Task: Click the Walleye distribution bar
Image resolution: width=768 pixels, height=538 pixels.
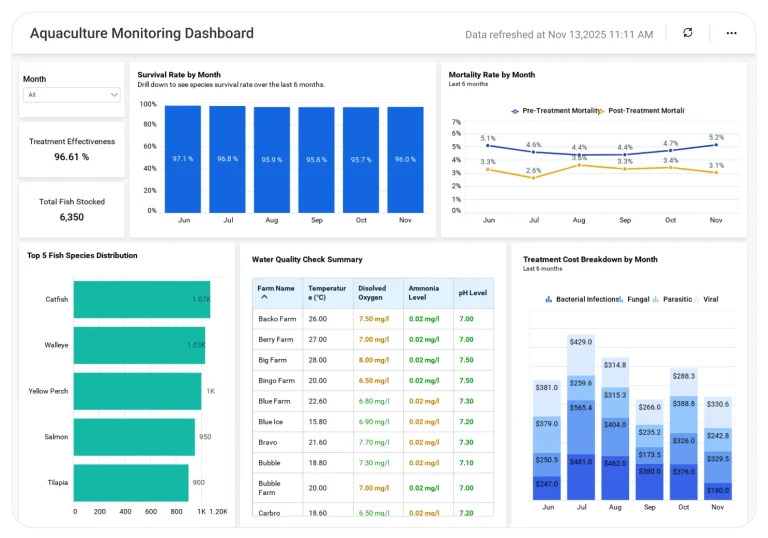Action: pyautogui.click(x=140, y=345)
